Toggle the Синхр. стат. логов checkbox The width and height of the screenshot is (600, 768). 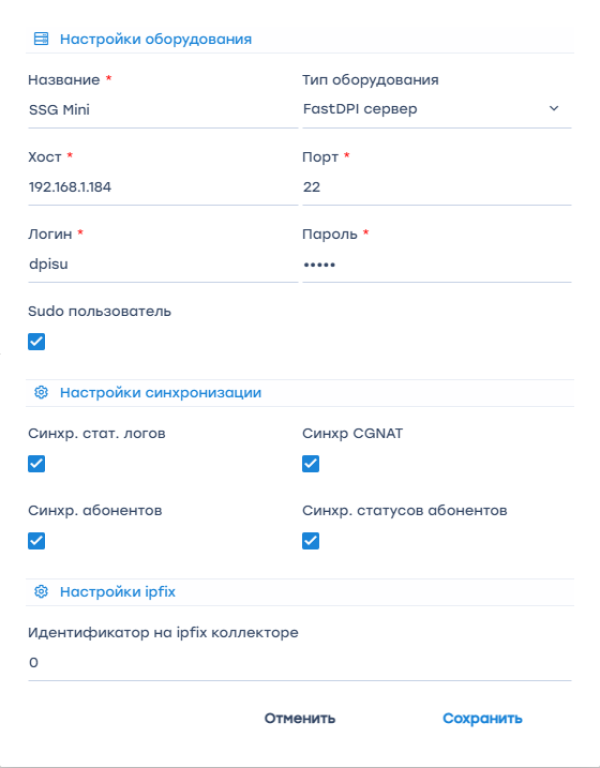pos(37,463)
